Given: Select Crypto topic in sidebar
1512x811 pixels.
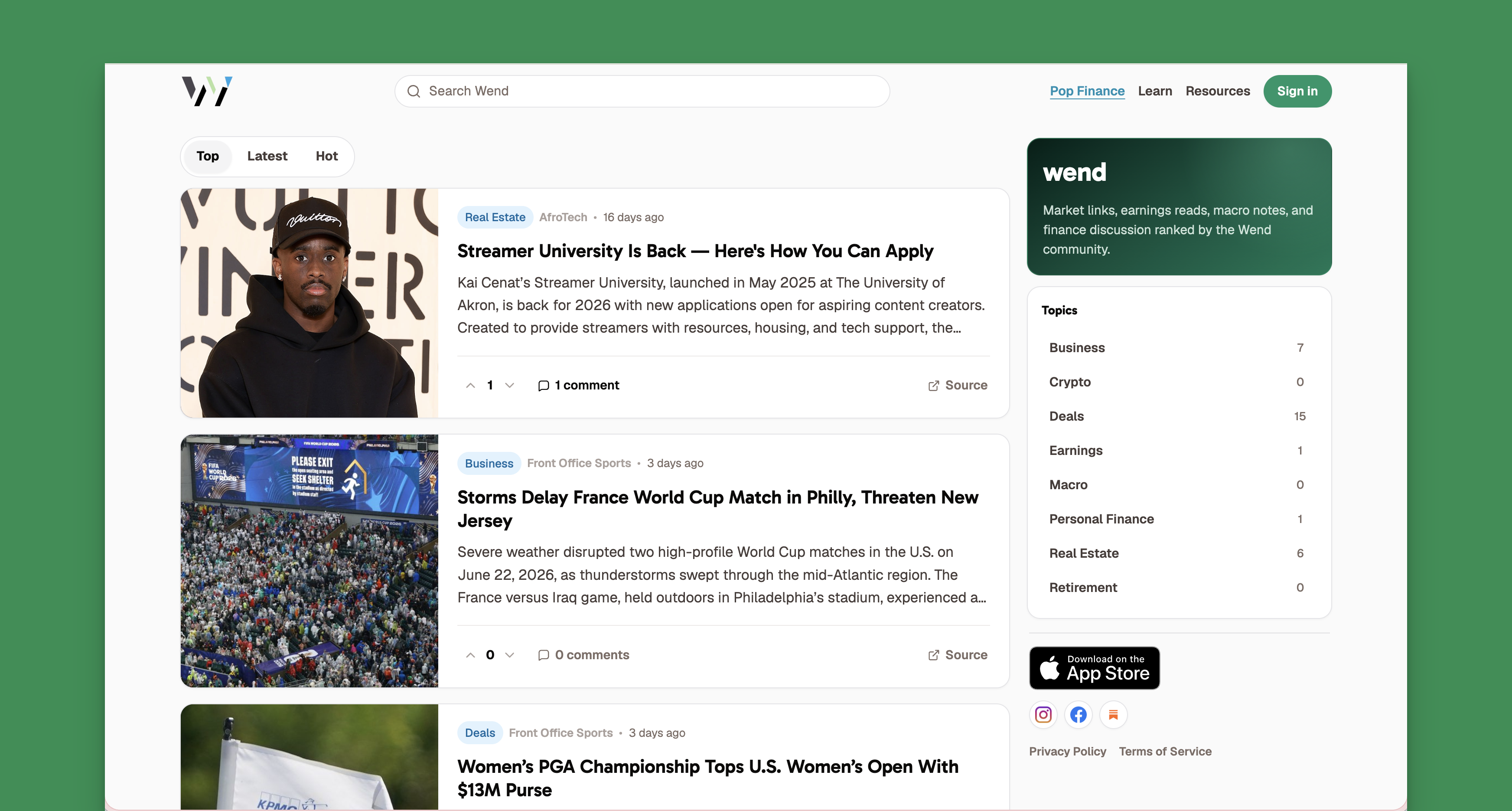Looking at the screenshot, I should tap(1179, 382).
